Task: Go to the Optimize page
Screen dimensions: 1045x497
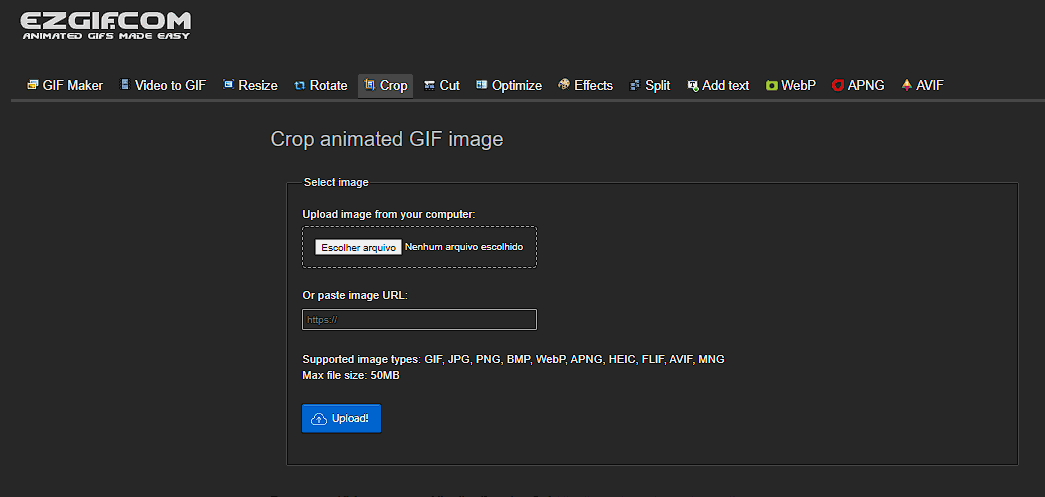Action: point(516,86)
